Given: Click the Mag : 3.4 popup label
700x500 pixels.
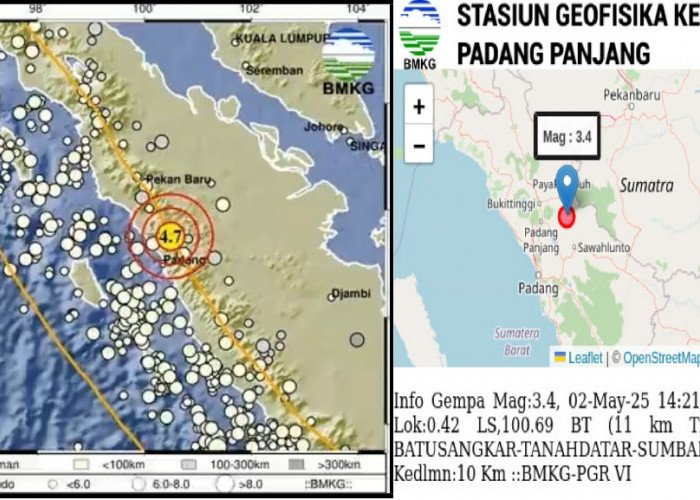Looking at the screenshot, I should (x=566, y=139).
